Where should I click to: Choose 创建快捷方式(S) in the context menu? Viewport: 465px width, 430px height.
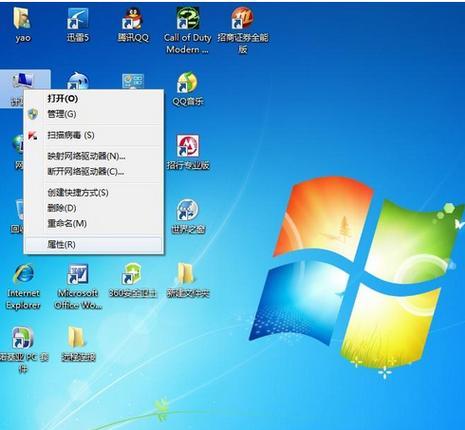(93, 192)
